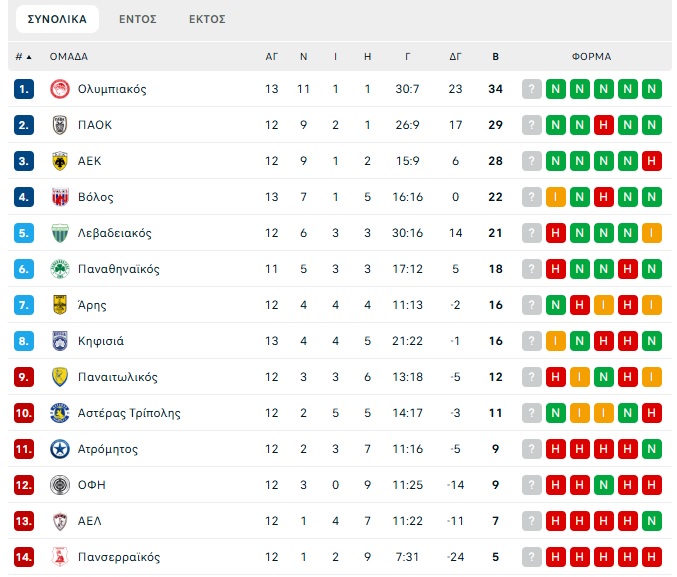Sort the table by rank number column
The width and height of the screenshot is (677, 577).
coord(24,57)
